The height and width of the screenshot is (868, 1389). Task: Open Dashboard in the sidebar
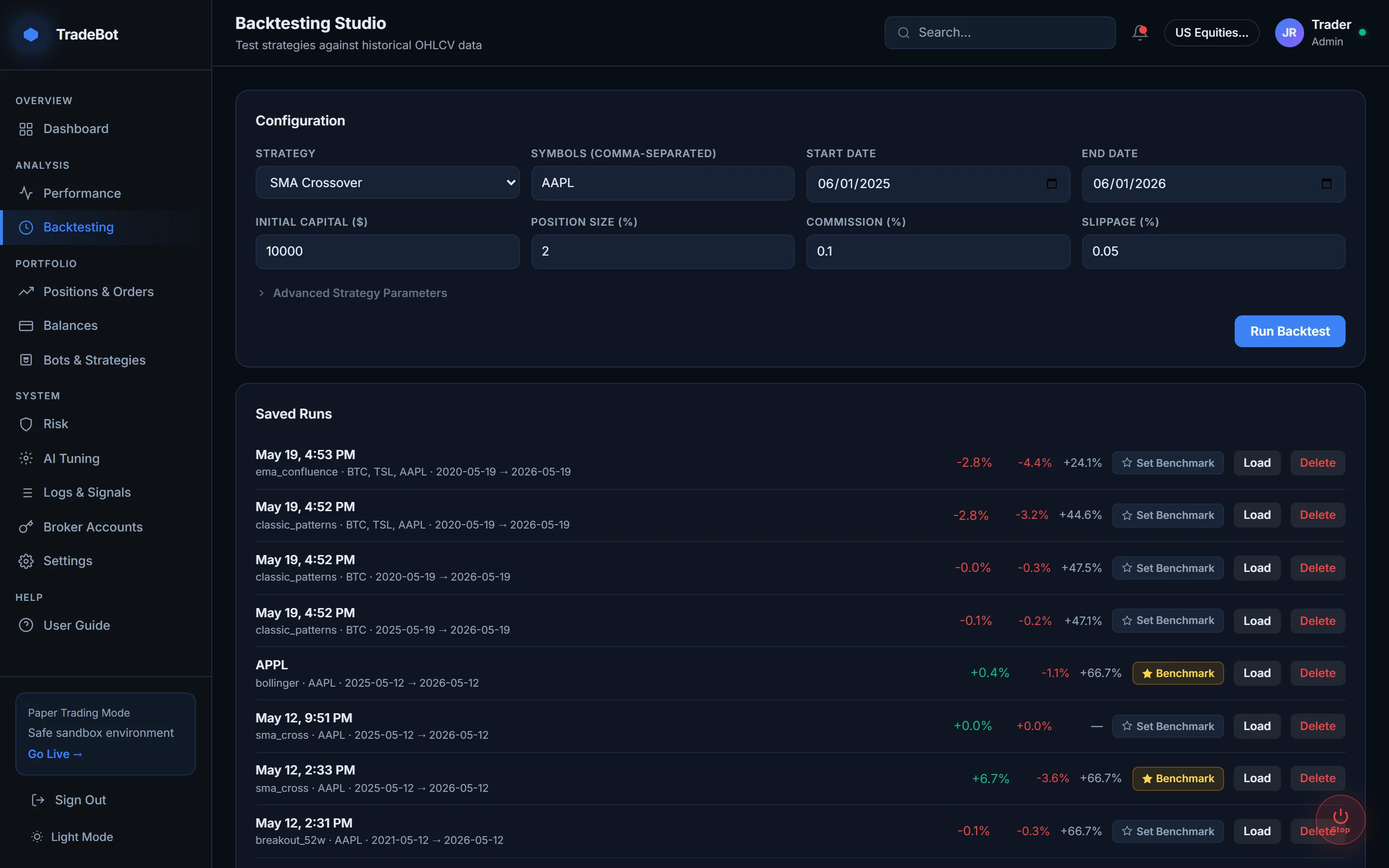tap(106, 129)
